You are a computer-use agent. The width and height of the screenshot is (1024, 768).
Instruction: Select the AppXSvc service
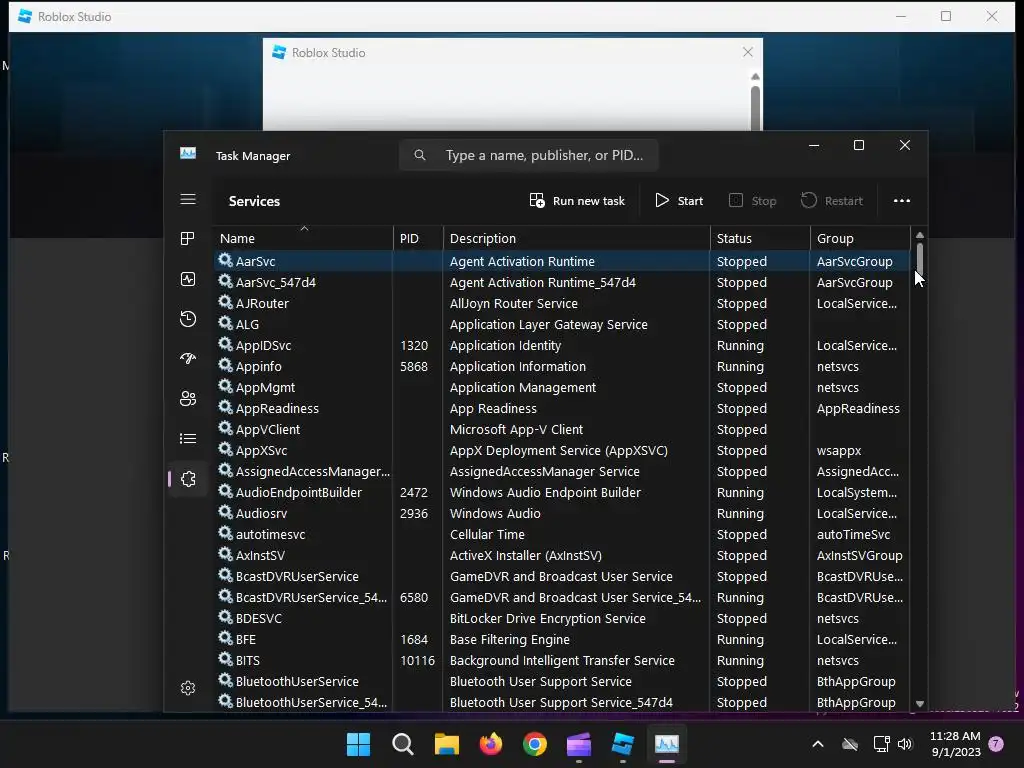coord(562,450)
